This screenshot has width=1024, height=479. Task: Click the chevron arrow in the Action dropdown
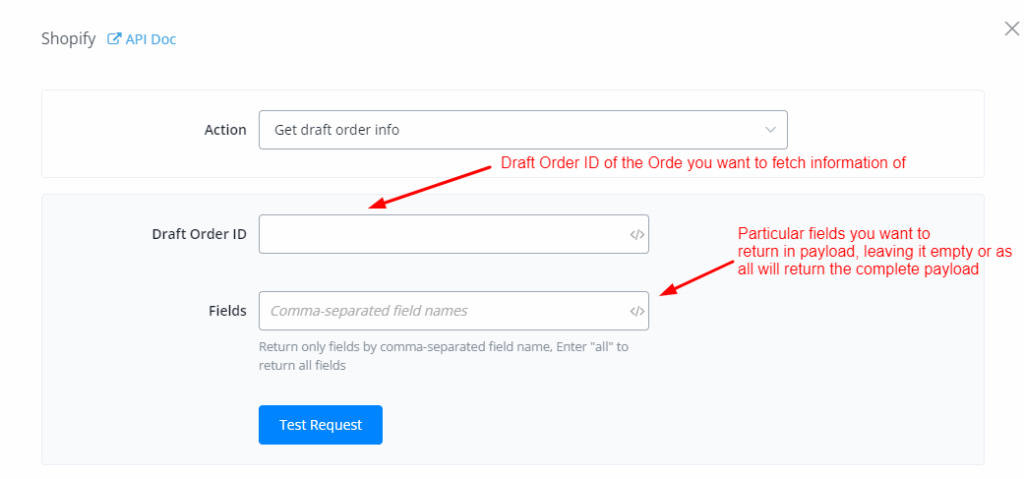pos(770,130)
